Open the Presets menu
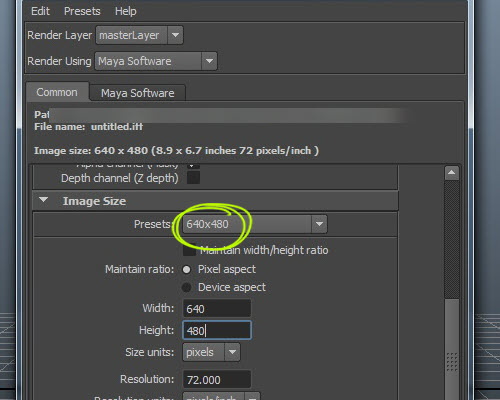 (x=82, y=11)
